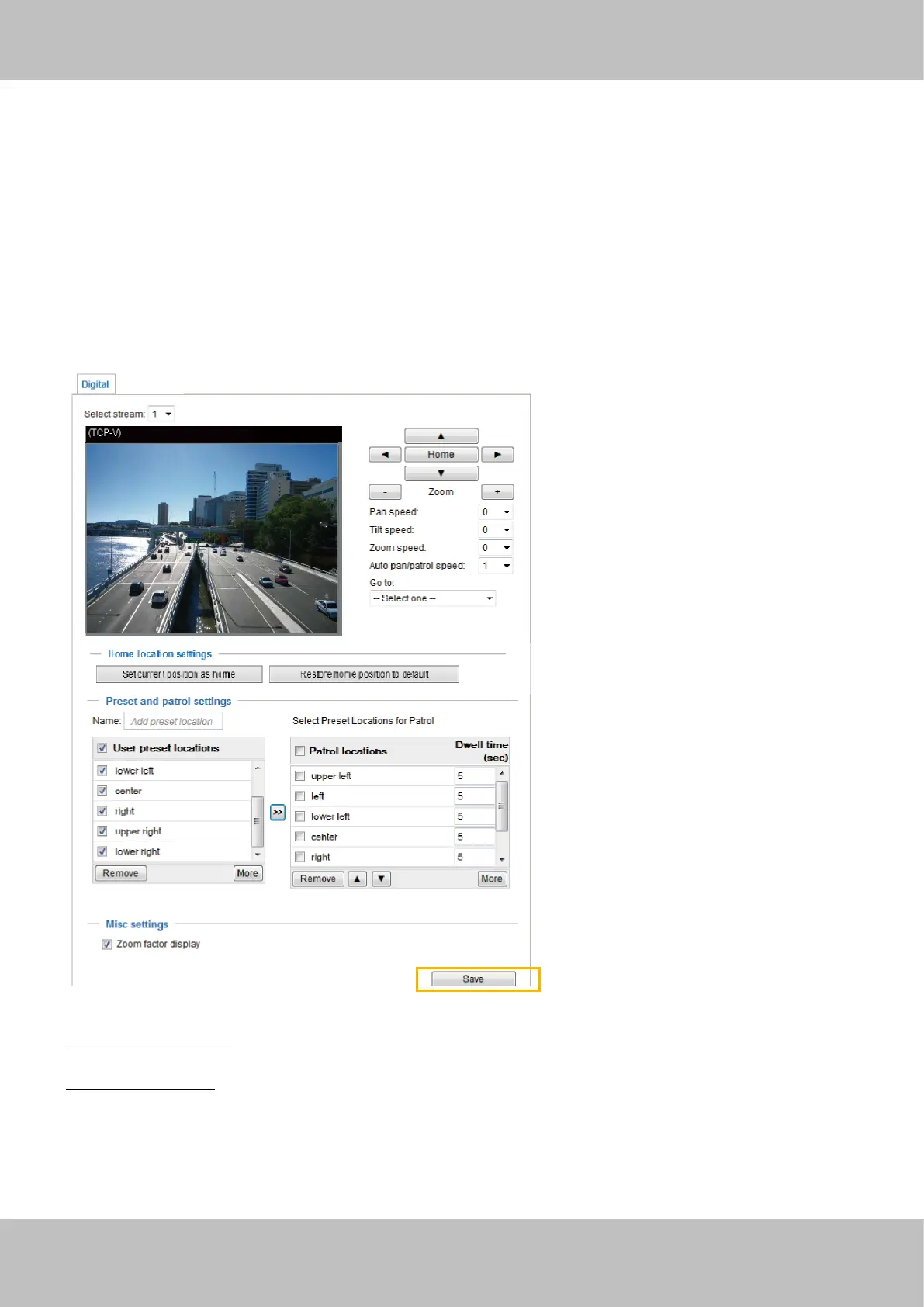This screenshot has width=924, height=1307.
Task: Check the 'center' patrol location
Action: pyautogui.click(x=299, y=837)
